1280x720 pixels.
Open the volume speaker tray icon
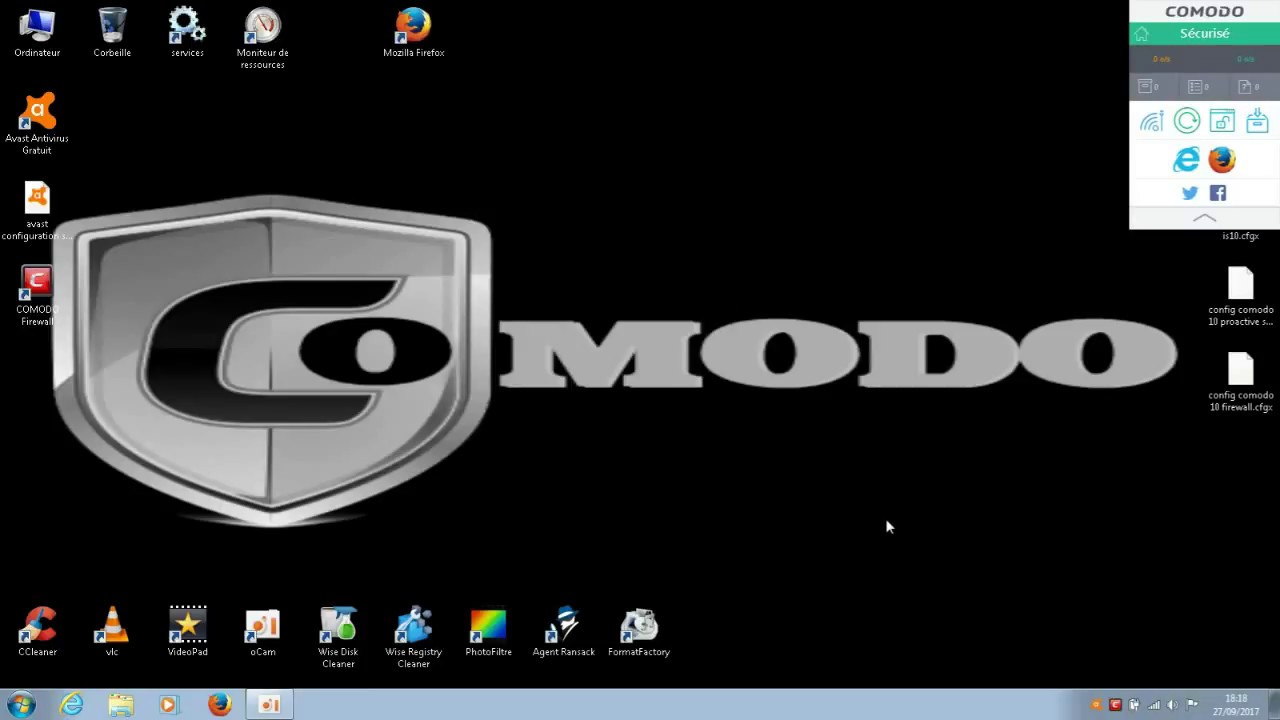[1172, 705]
